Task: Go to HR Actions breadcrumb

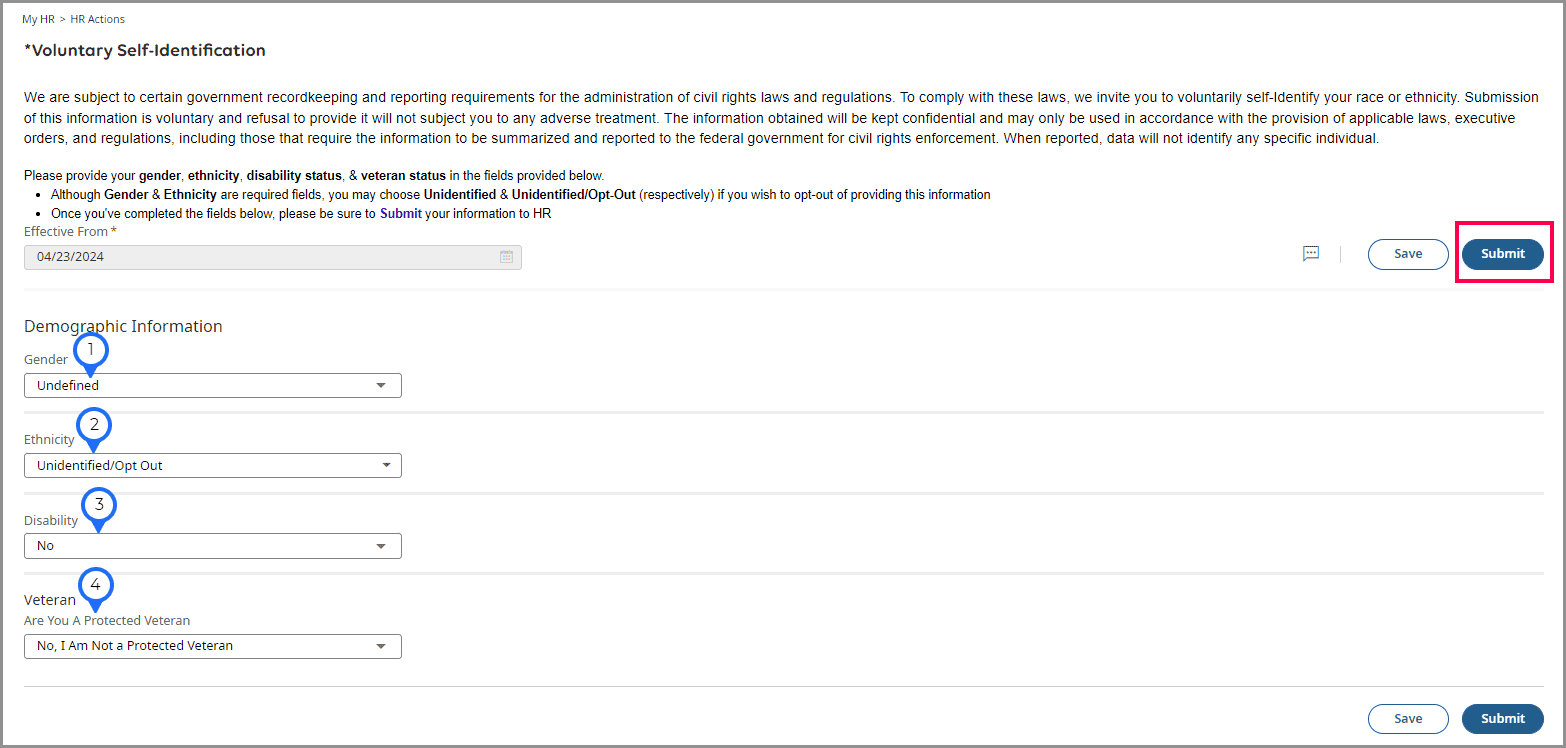Action: (x=98, y=19)
